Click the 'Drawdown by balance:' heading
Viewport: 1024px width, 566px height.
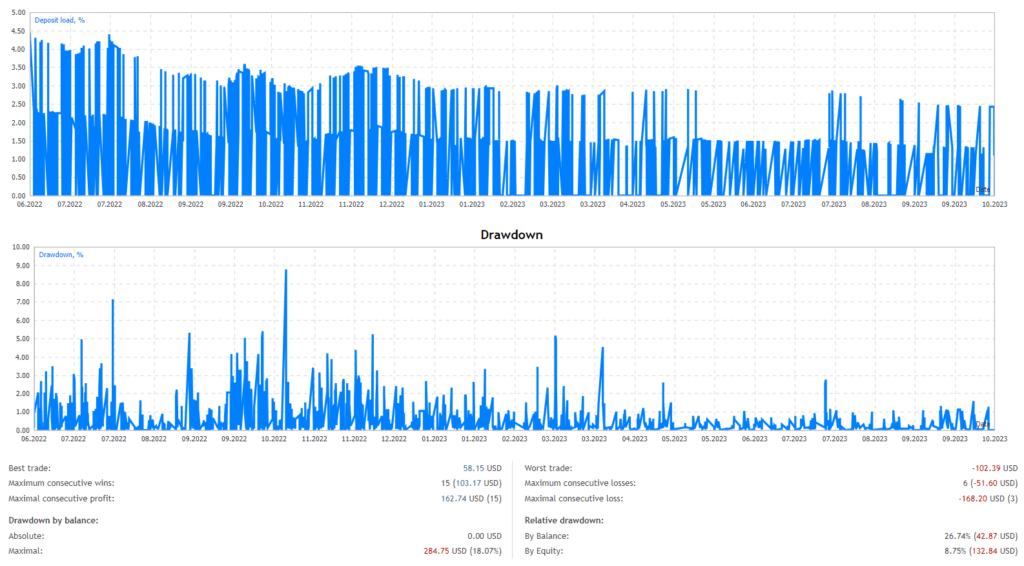[x=52, y=520]
